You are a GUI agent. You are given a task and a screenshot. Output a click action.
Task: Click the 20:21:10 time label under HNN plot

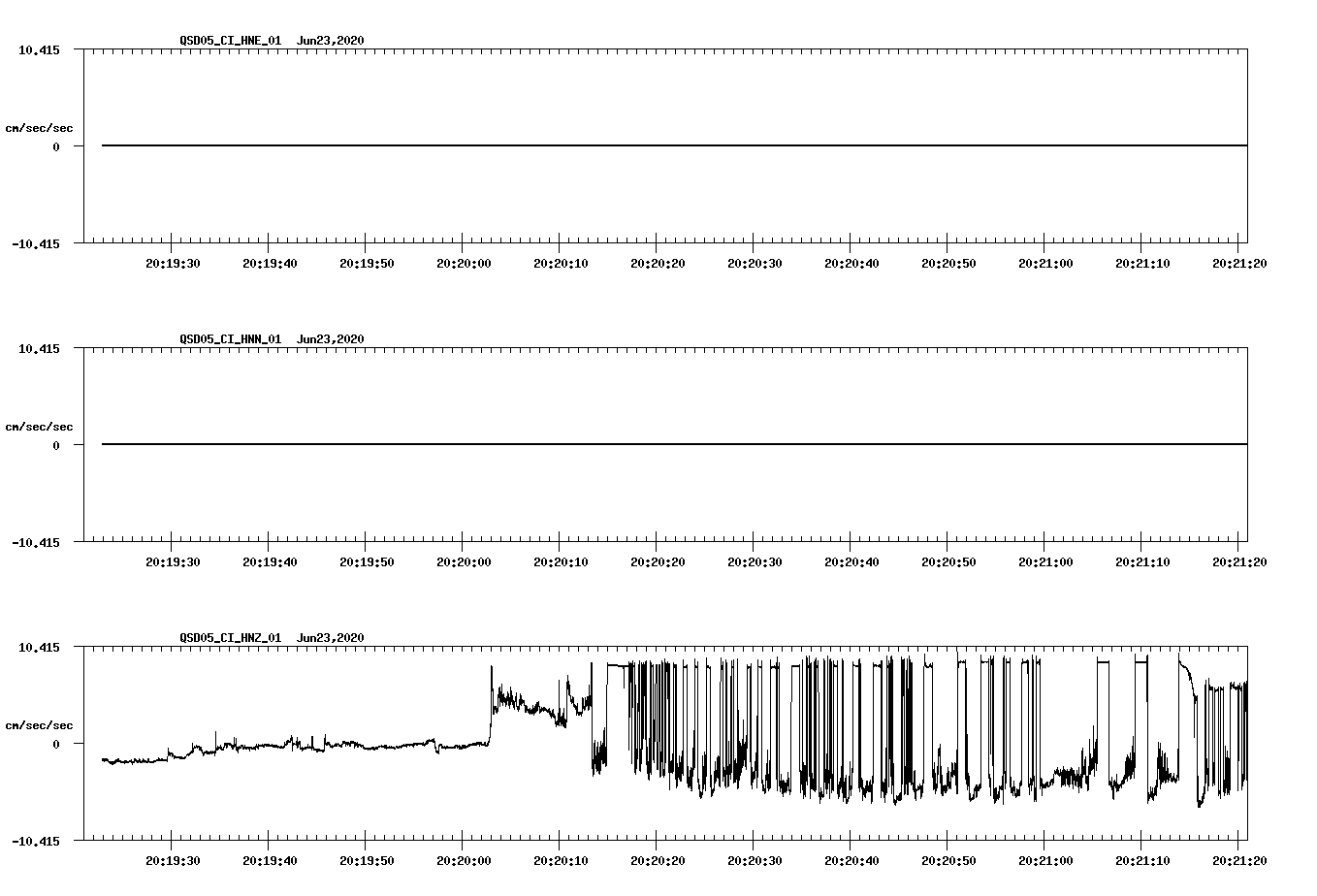point(1142,562)
